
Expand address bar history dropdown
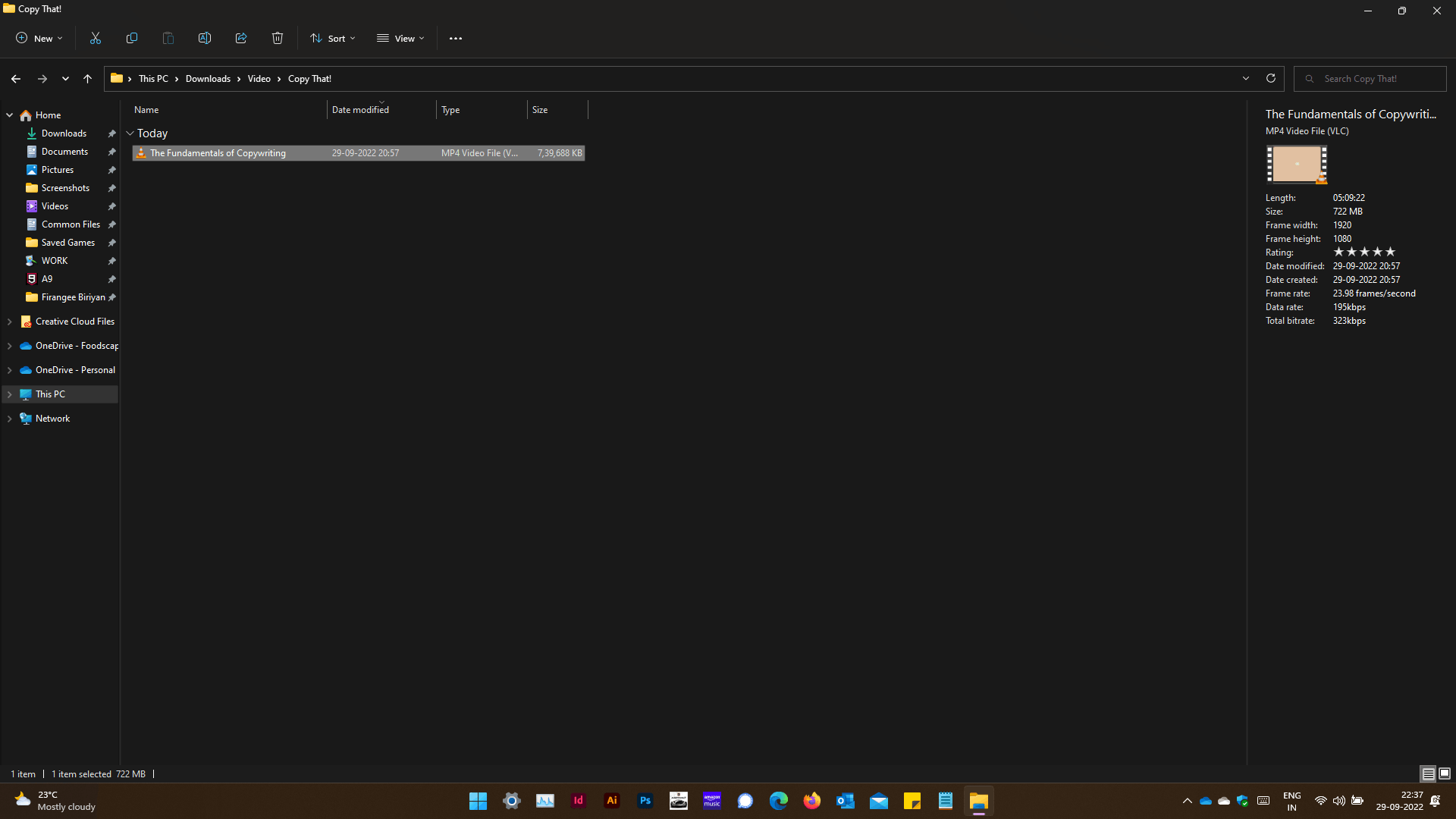click(x=1246, y=78)
